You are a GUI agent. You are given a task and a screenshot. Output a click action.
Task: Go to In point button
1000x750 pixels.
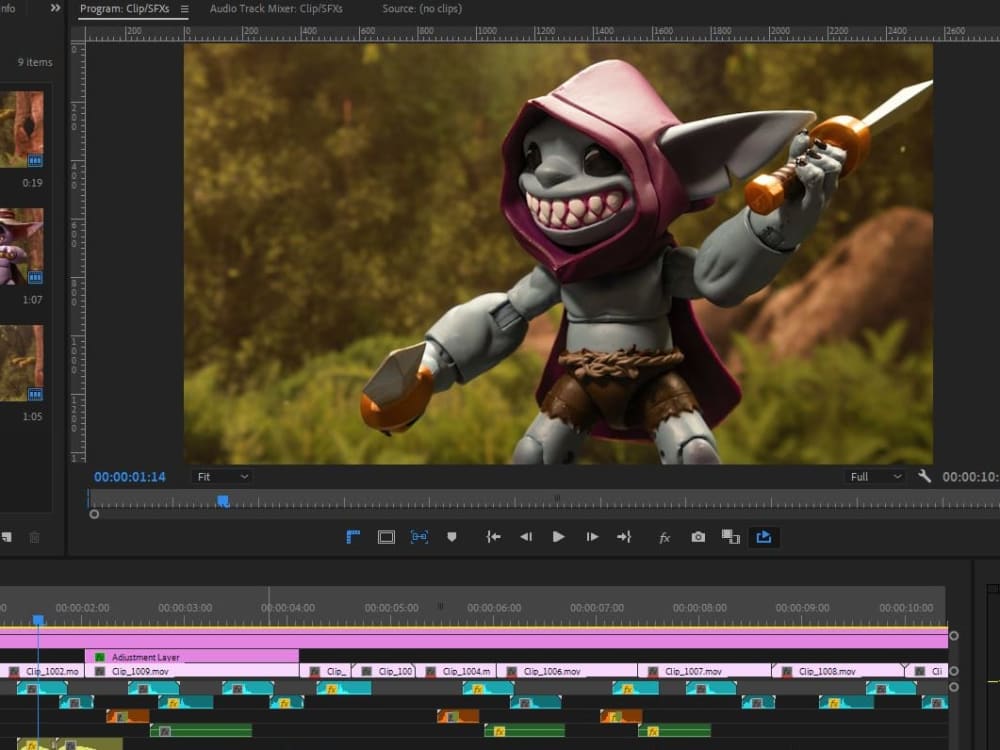[493, 537]
